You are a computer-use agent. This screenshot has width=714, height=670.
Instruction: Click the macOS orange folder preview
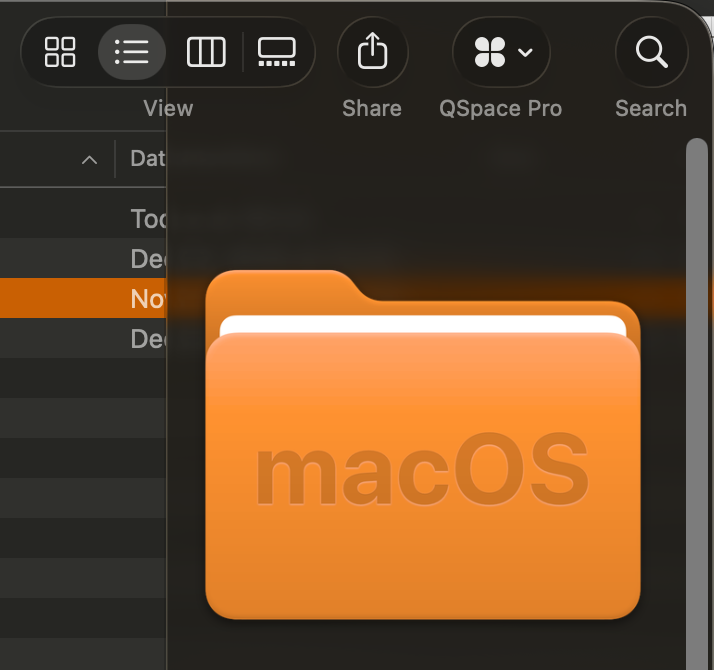click(423, 445)
